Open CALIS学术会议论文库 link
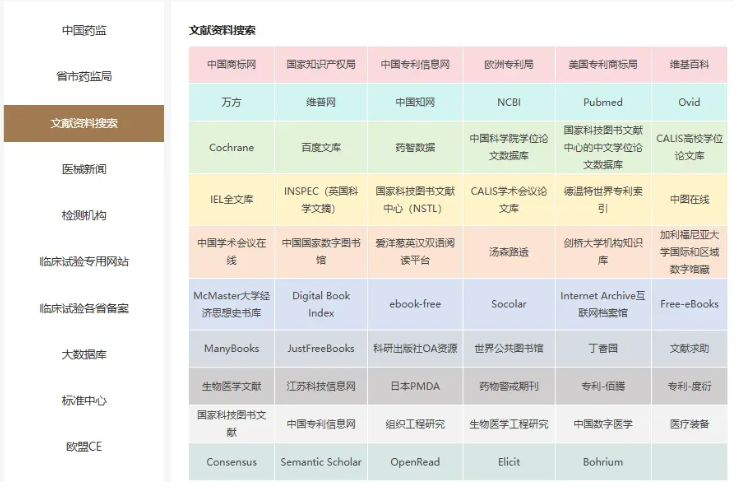Image resolution: width=744 pixels, height=489 pixels. (x=515, y=202)
